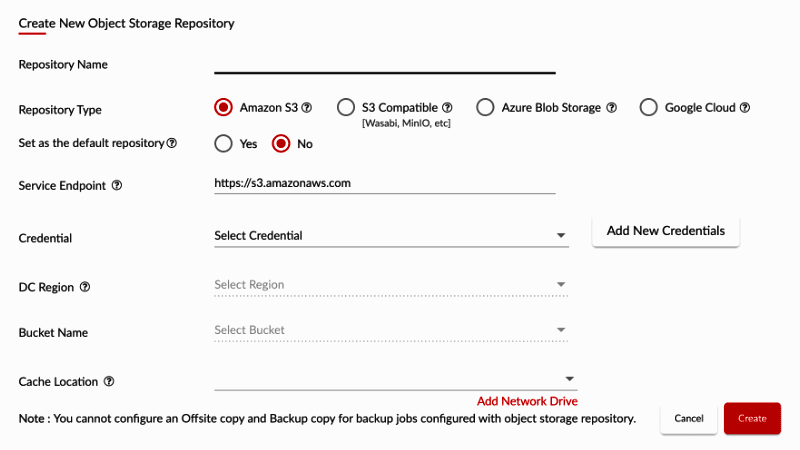This screenshot has width=800, height=450.
Task: Set default repository to Yes
Action: point(223,143)
